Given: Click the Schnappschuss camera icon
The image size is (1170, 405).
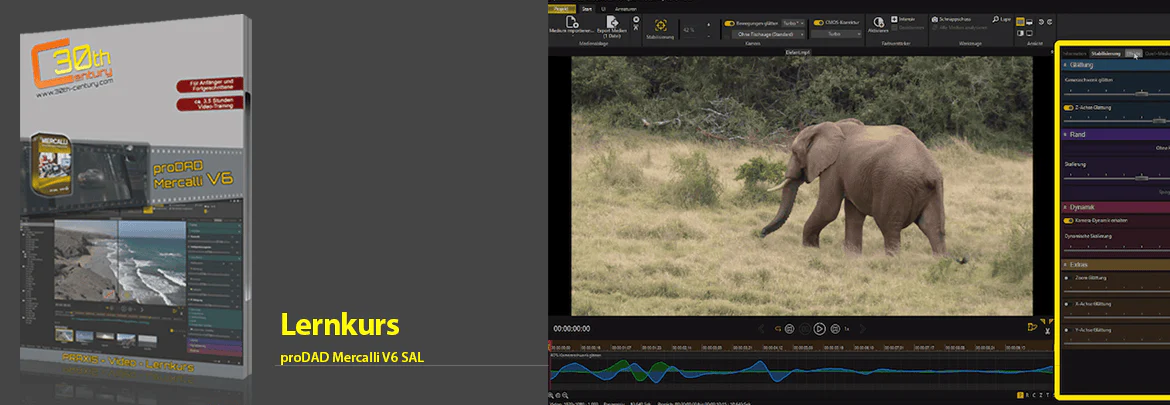Looking at the screenshot, I should pos(935,19).
